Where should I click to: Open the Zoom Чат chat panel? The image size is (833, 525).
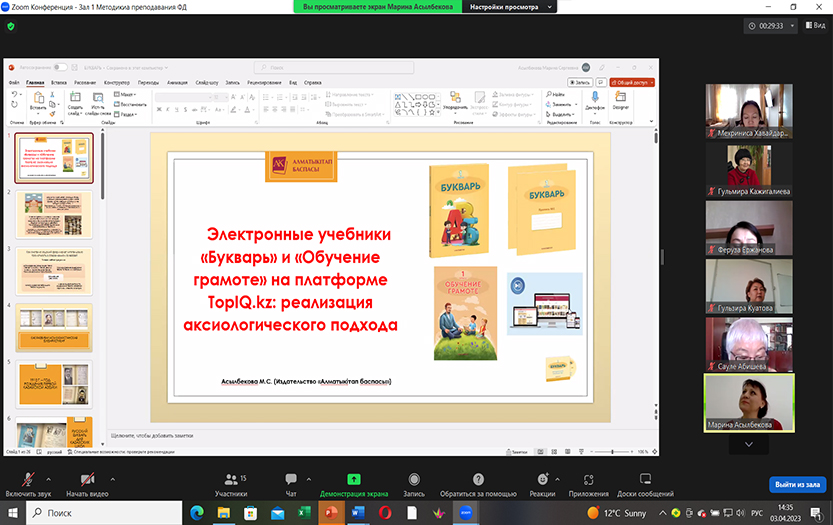point(291,479)
